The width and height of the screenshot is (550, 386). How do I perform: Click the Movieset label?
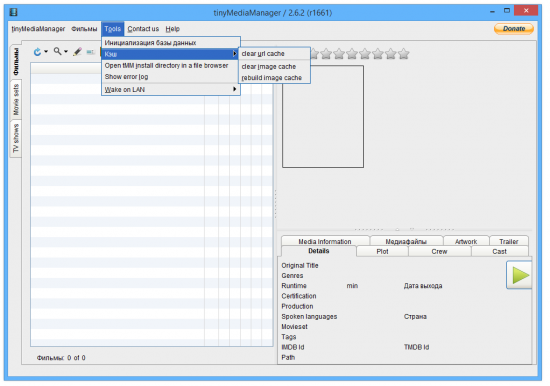point(294,326)
